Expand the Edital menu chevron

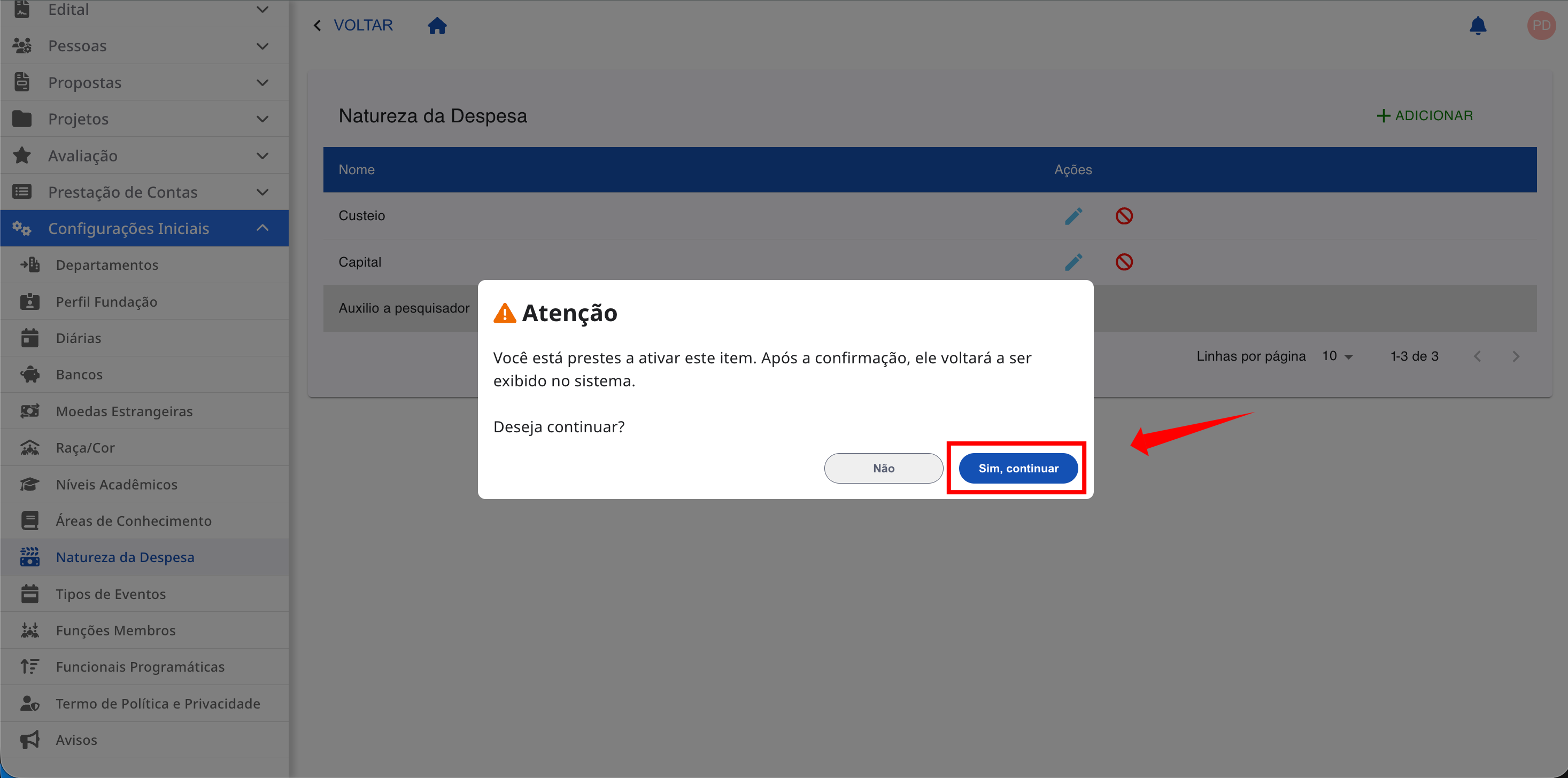(x=262, y=10)
